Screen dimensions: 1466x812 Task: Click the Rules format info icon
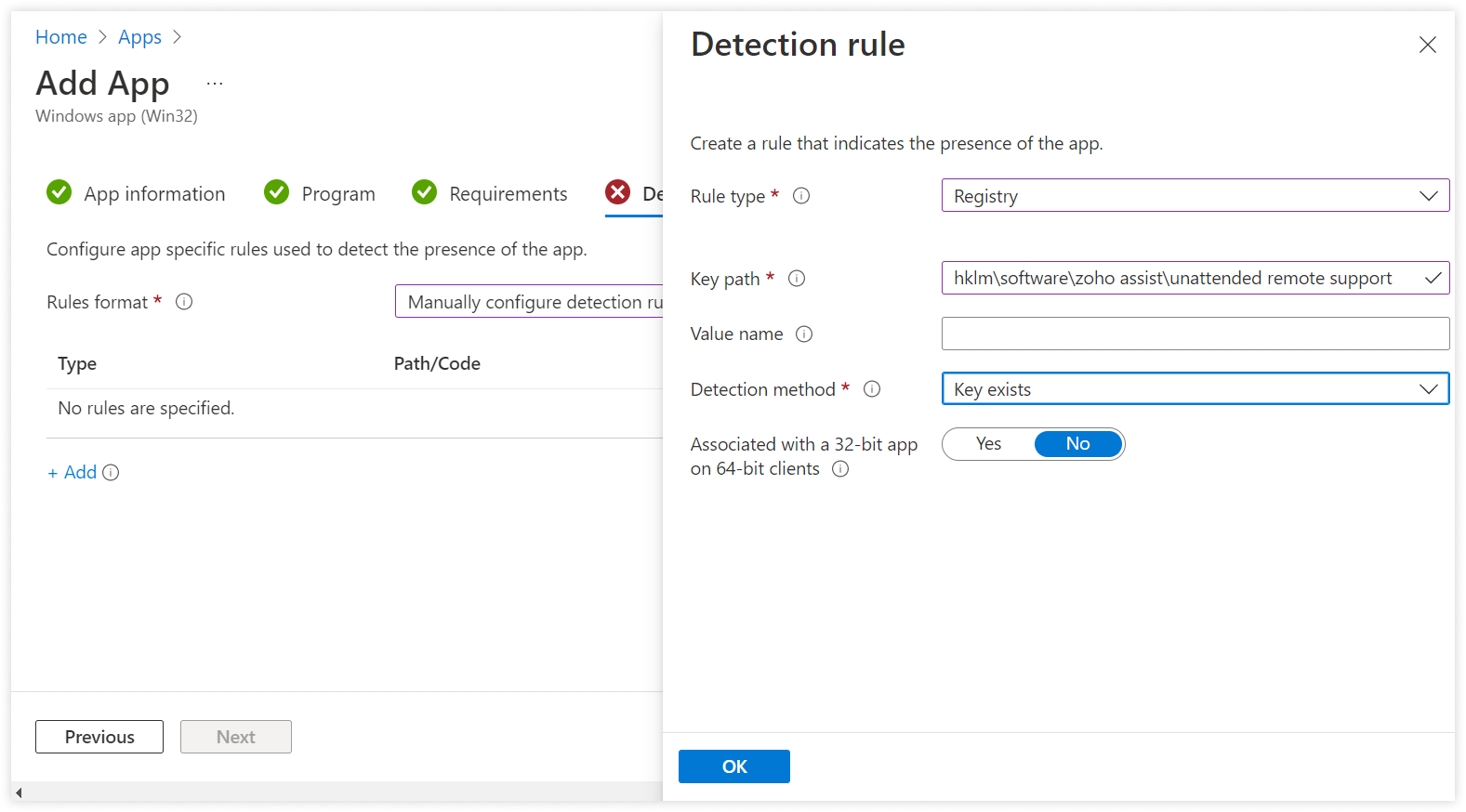[x=184, y=302]
